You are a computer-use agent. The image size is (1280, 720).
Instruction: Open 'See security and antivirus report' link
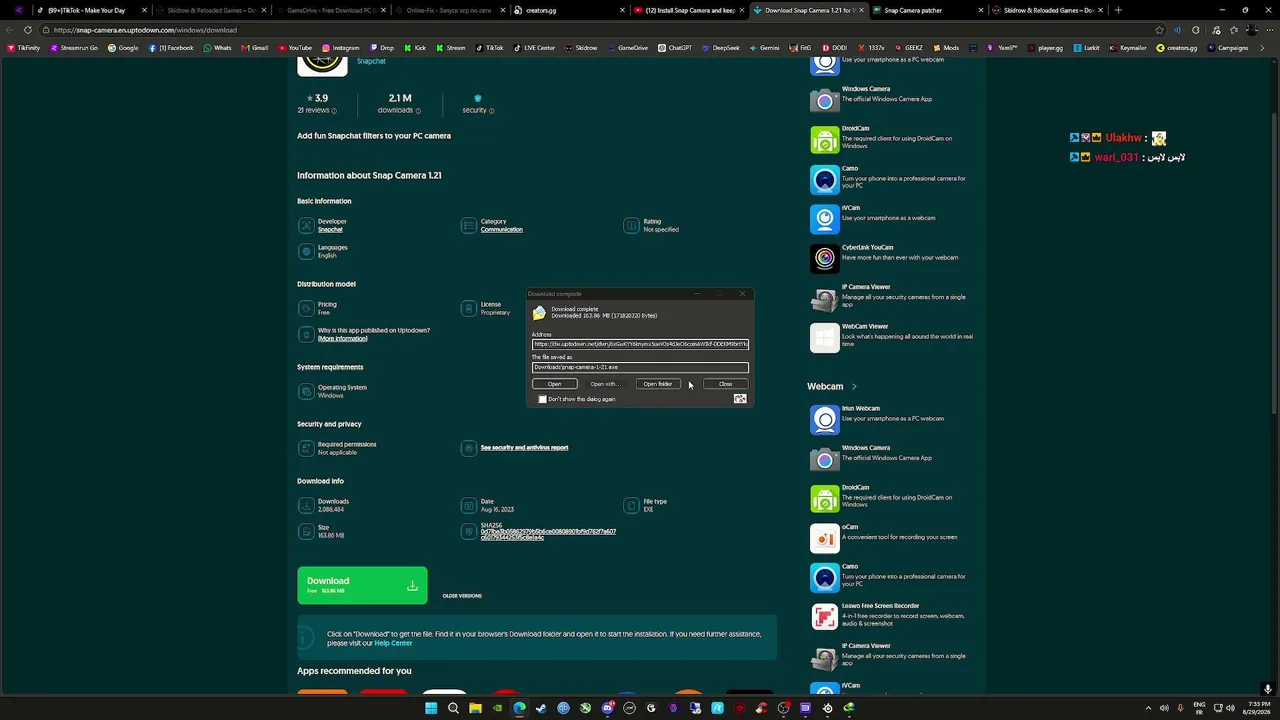tap(524, 448)
